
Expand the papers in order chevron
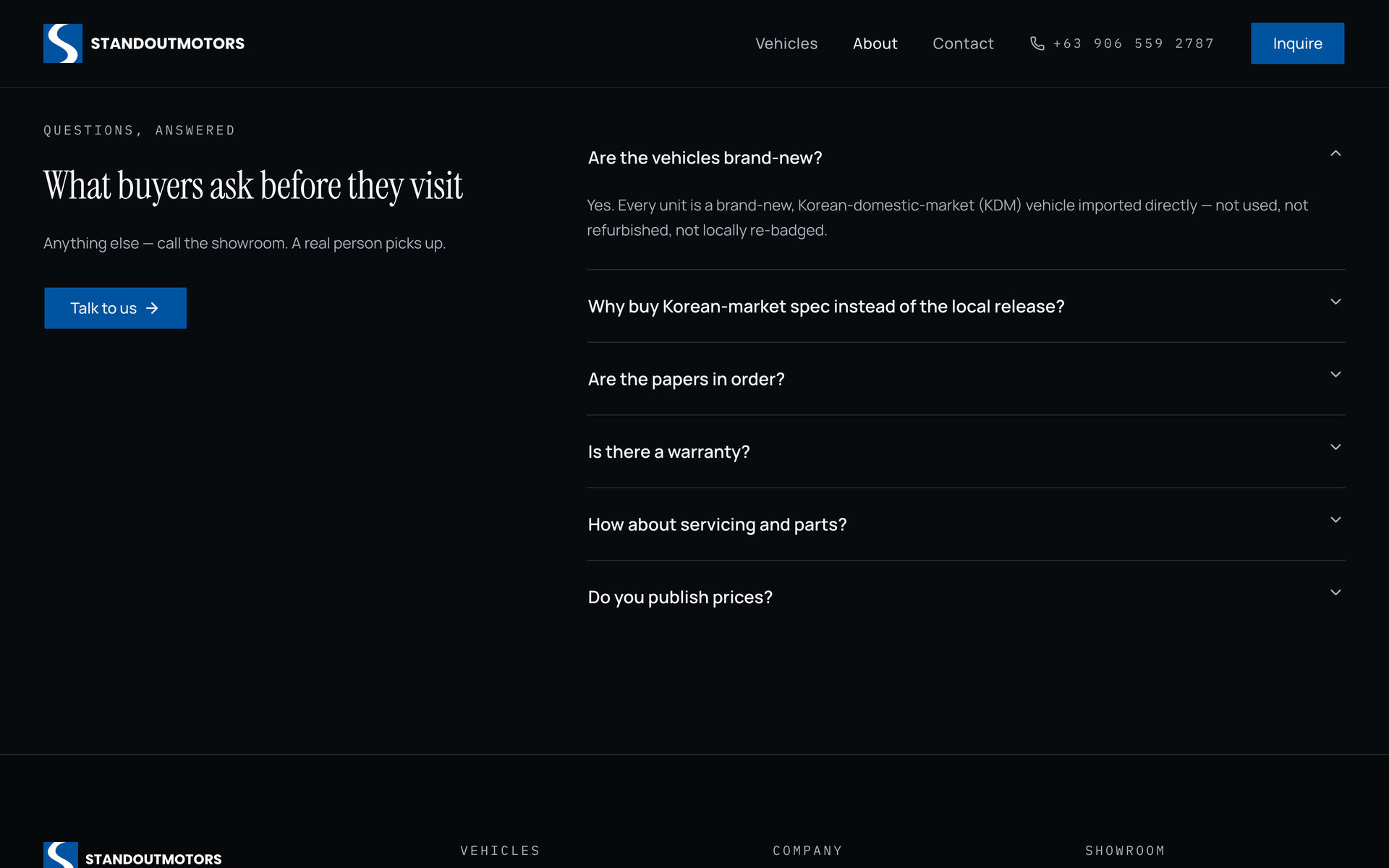point(1335,374)
